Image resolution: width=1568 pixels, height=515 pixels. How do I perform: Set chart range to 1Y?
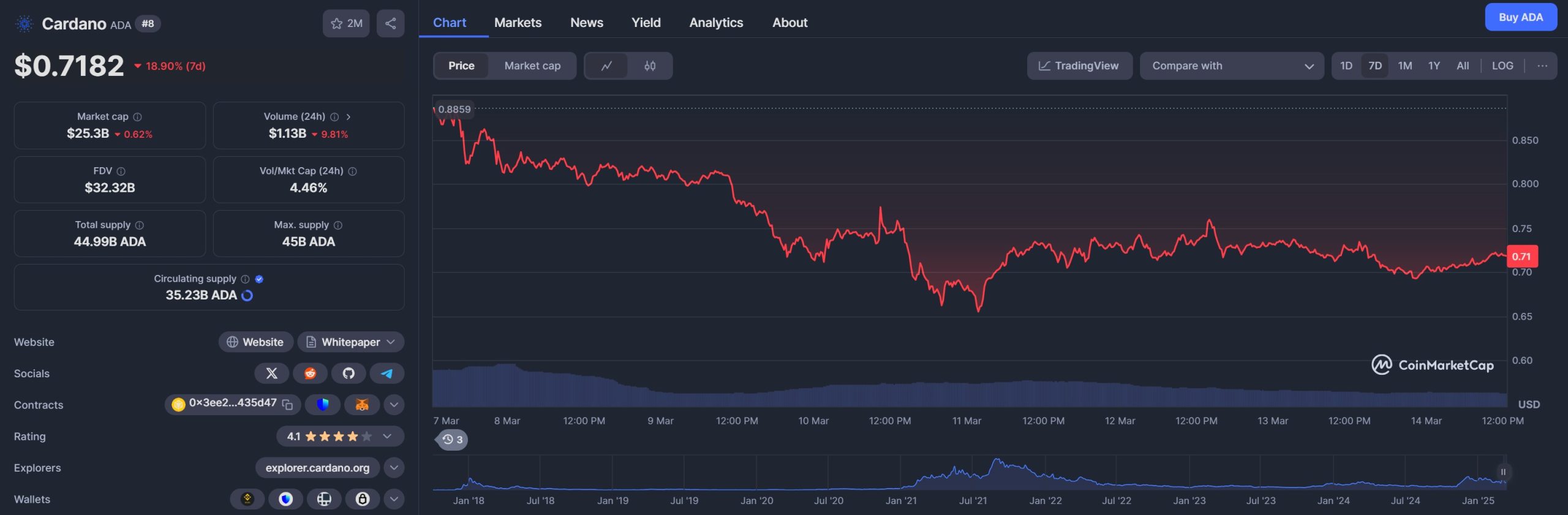tap(1434, 66)
